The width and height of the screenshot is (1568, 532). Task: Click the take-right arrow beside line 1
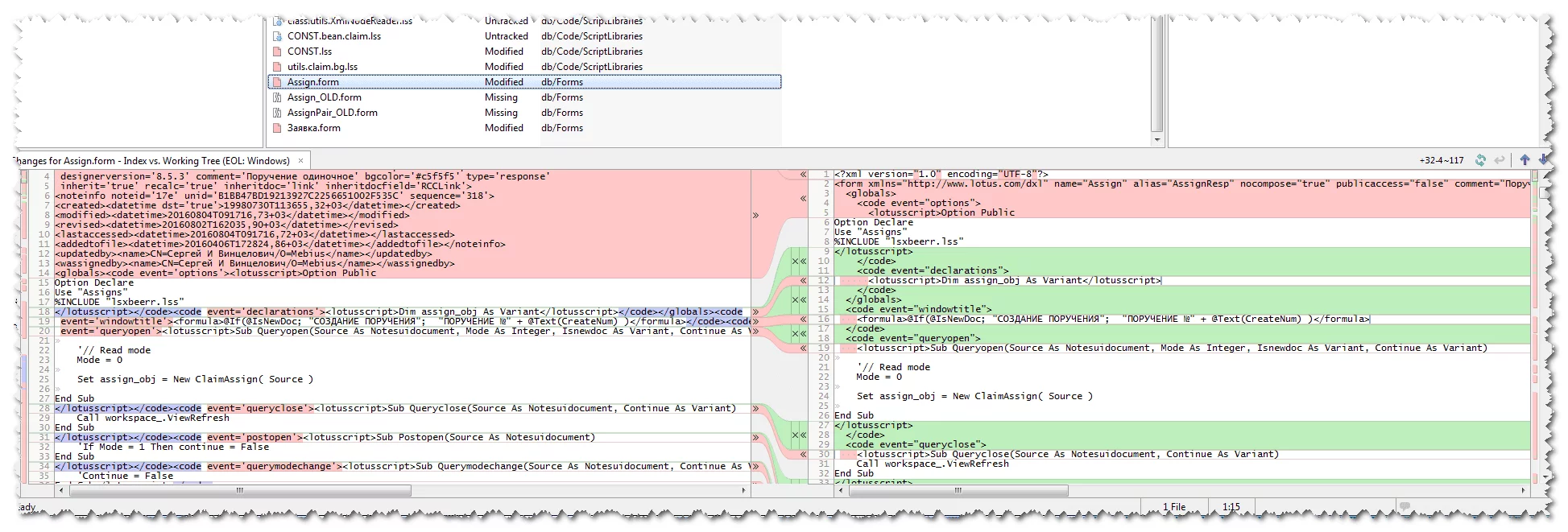pyautogui.click(x=803, y=175)
